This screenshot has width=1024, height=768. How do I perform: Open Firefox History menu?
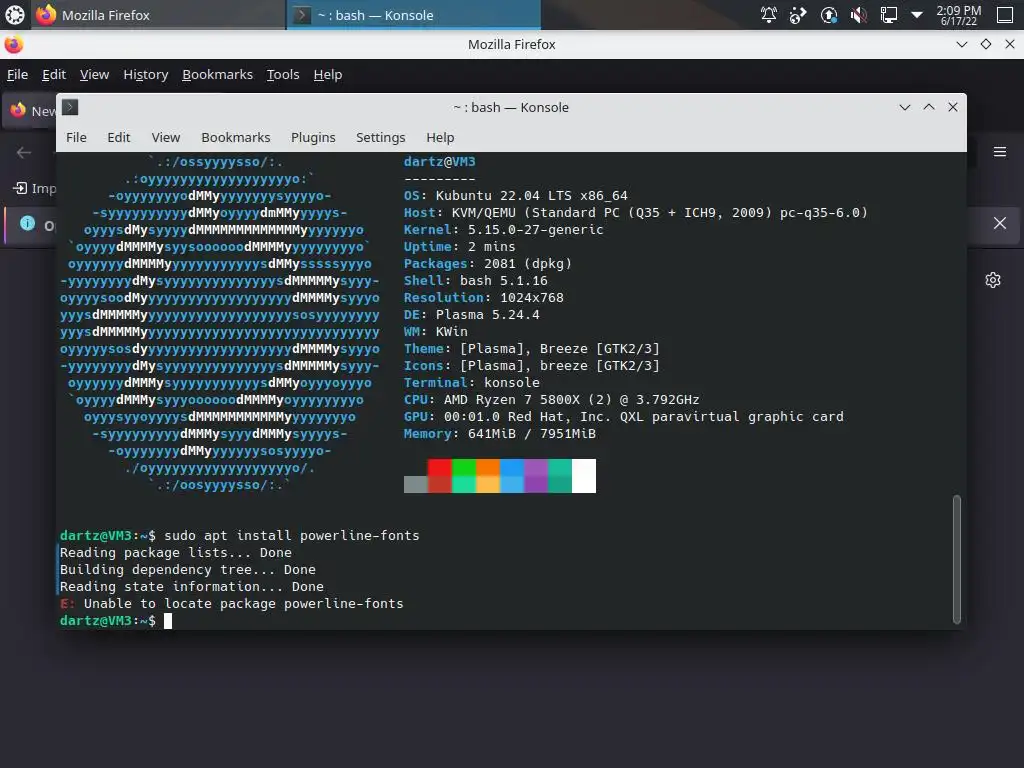146,74
